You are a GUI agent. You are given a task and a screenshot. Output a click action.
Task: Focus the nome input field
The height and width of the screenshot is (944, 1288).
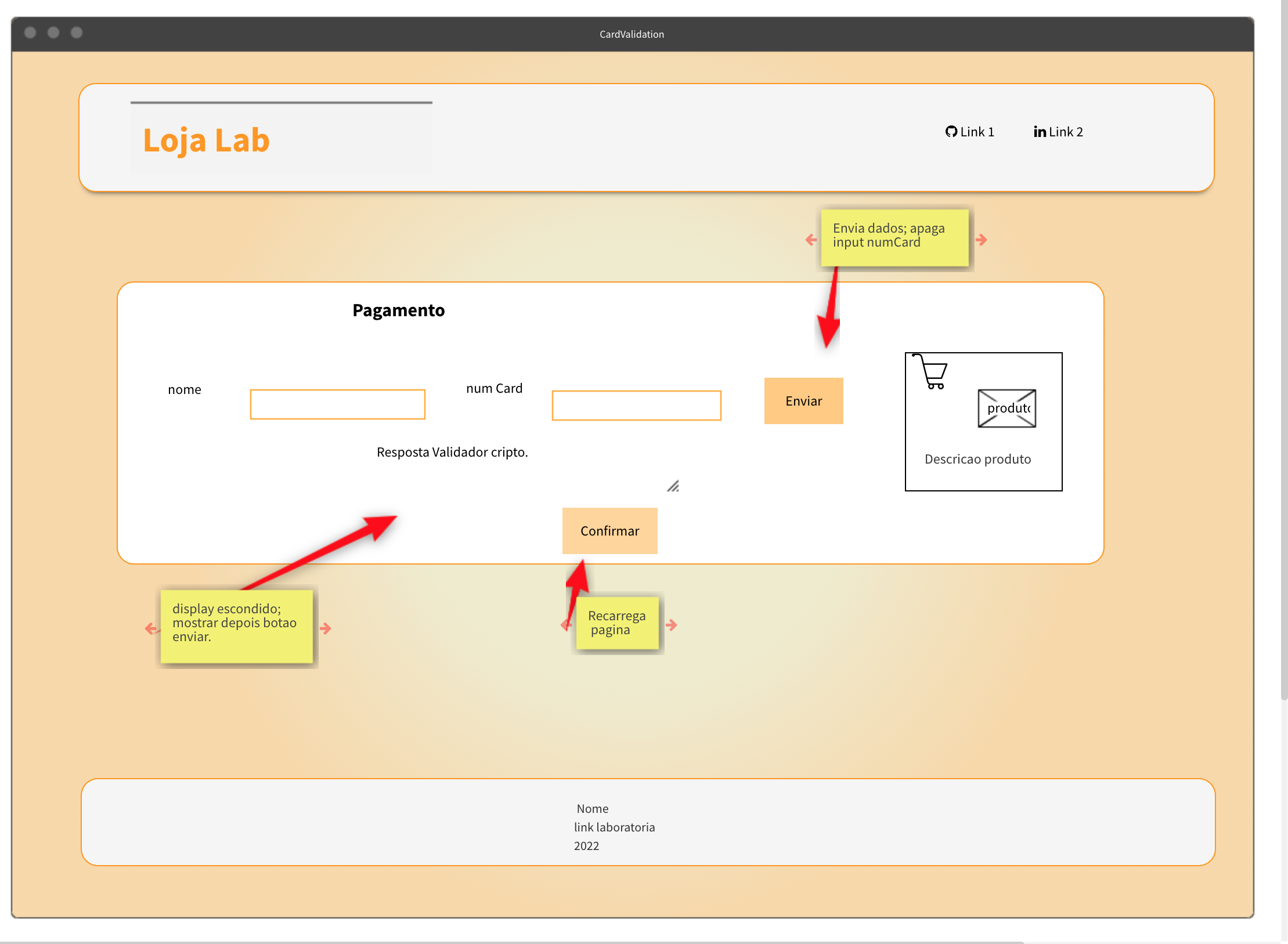pos(337,404)
